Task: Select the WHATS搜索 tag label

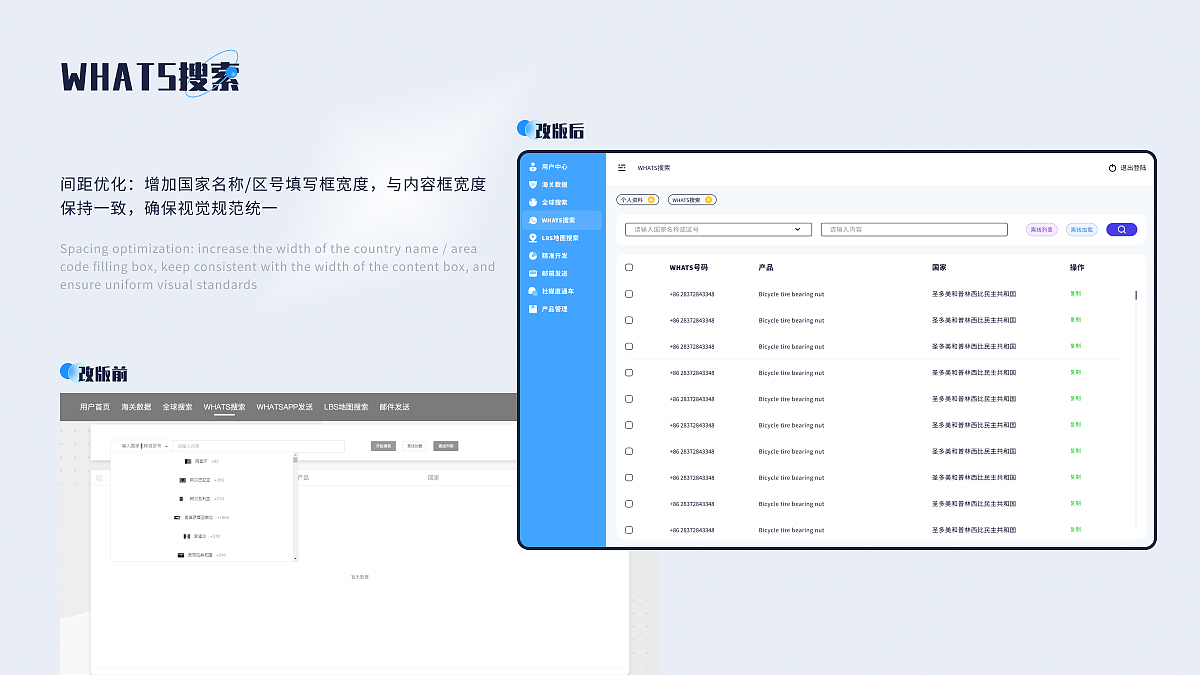Action: pos(685,200)
